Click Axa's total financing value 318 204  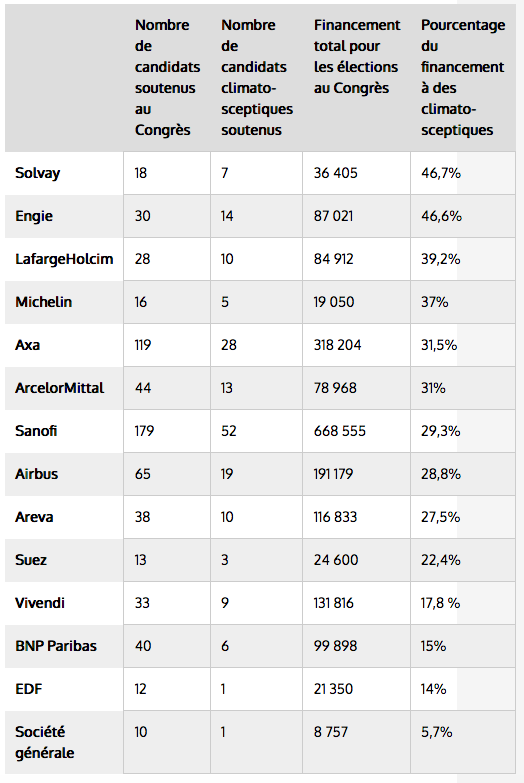[x=337, y=345]
